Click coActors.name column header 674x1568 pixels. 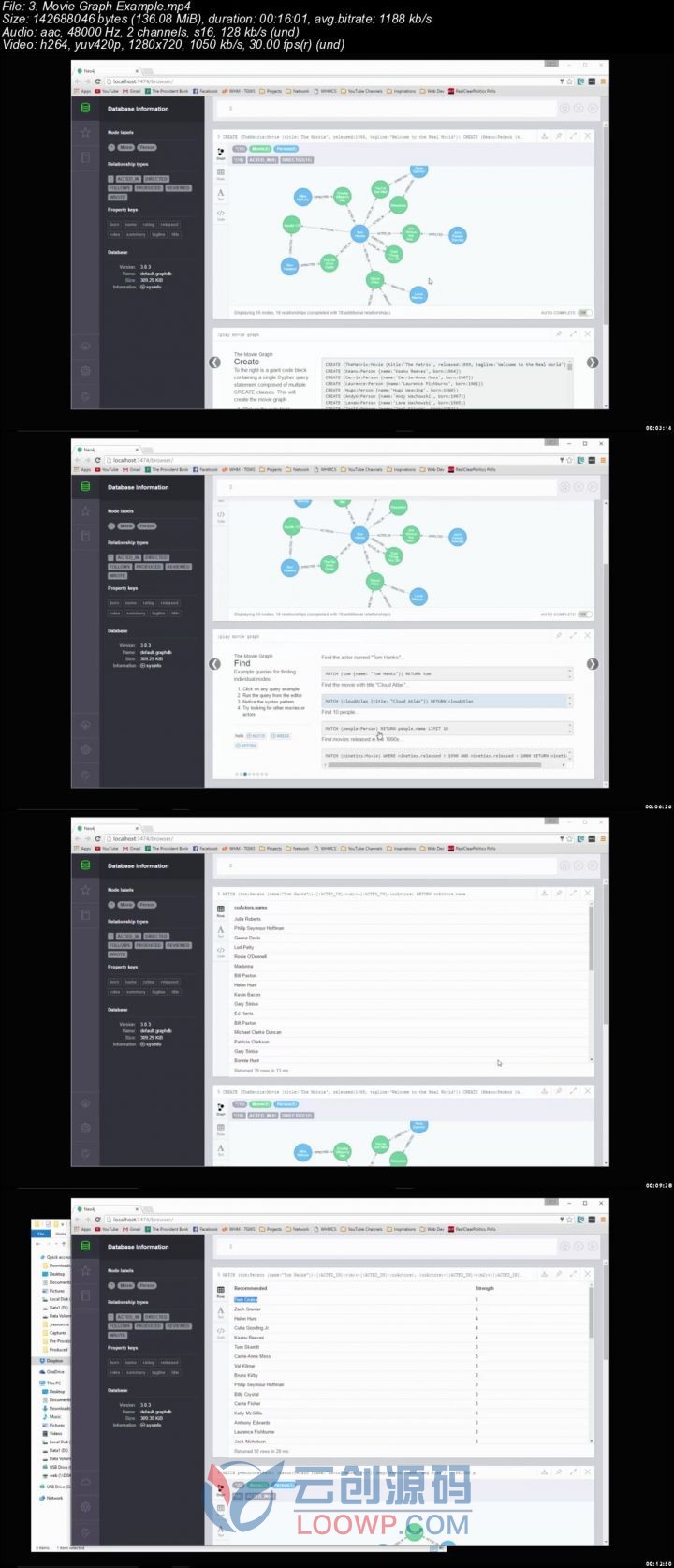tap(251, 908)
